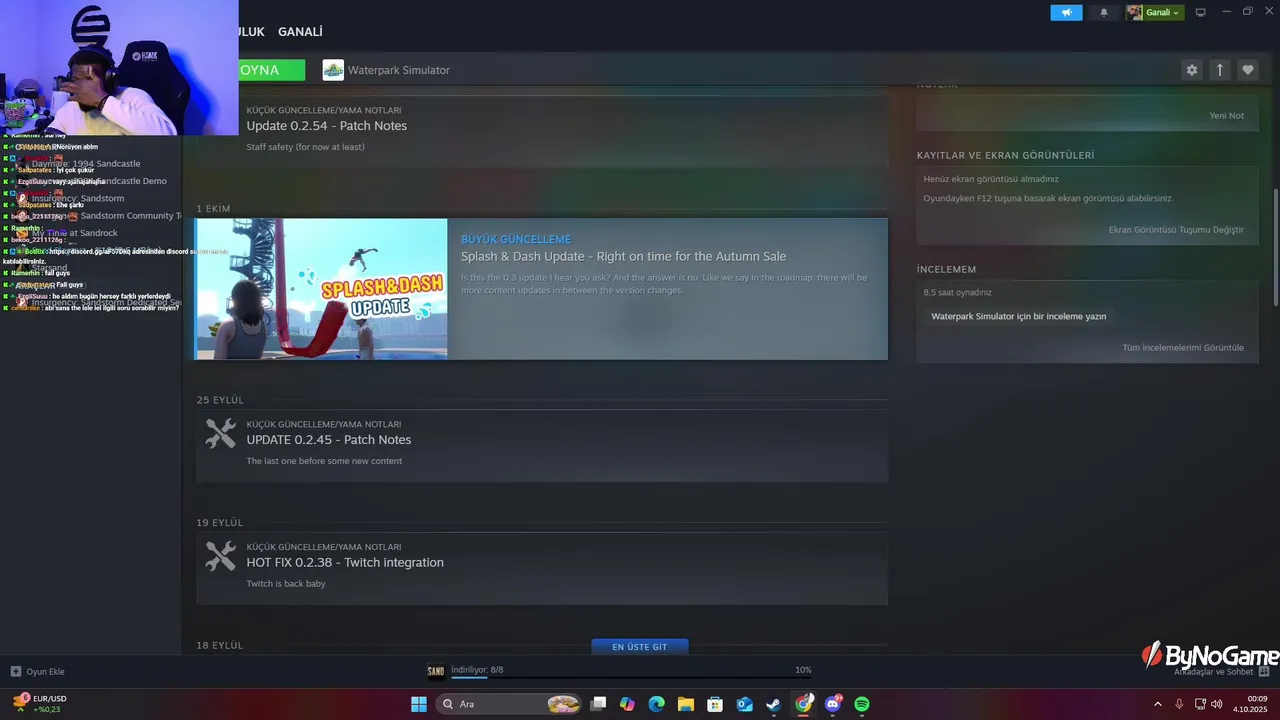The width and height of the screenshot is (1280, 720).
Task: Open the Splash & Dash Update thumbnail
Action: tap(321, 289)
